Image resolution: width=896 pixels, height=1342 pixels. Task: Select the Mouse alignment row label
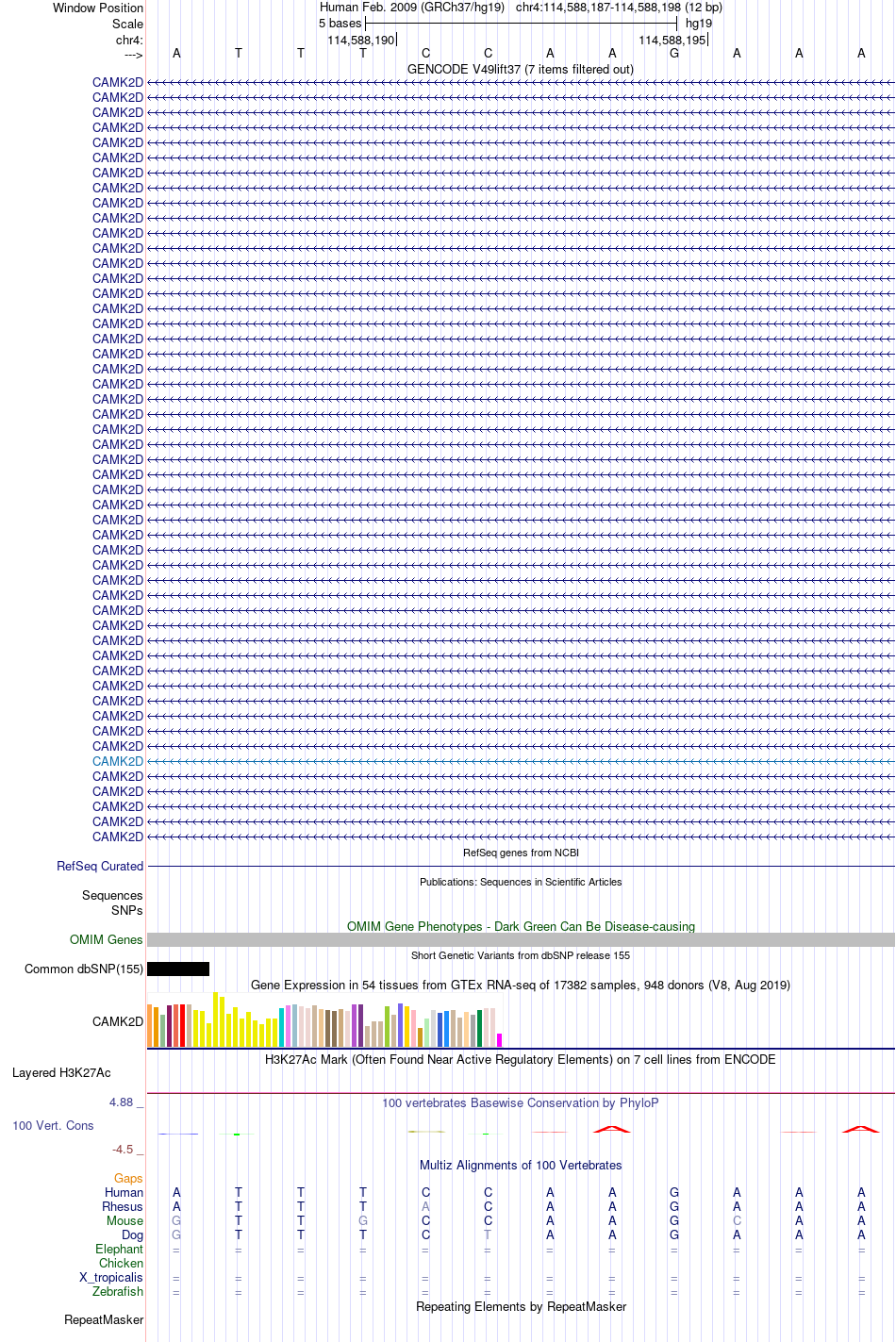[124, 1221]
